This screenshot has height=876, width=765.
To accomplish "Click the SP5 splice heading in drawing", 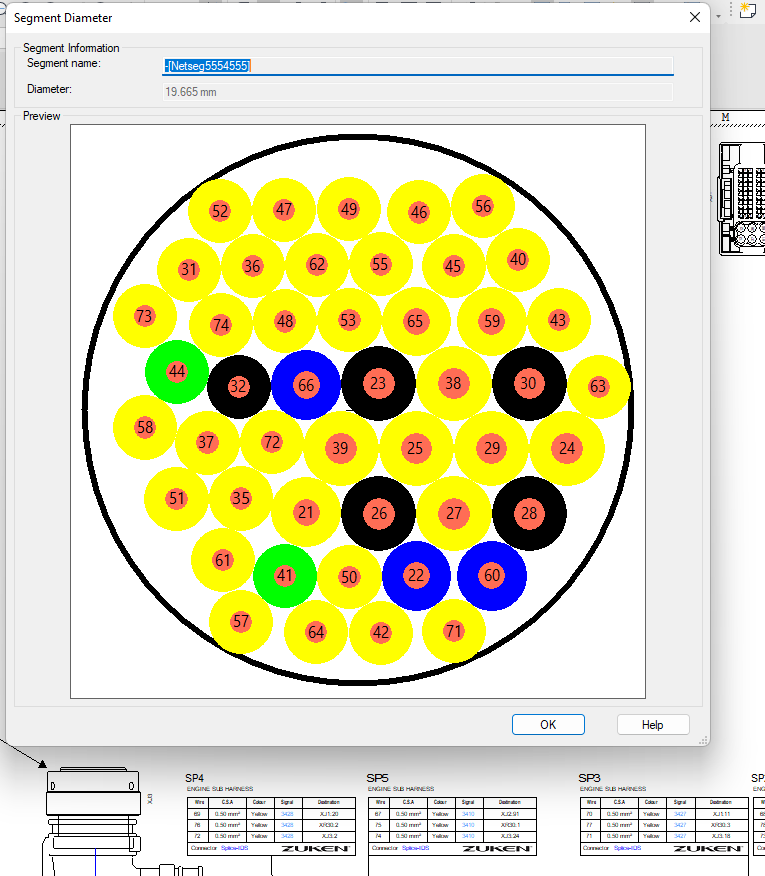I will pos(377,778).
